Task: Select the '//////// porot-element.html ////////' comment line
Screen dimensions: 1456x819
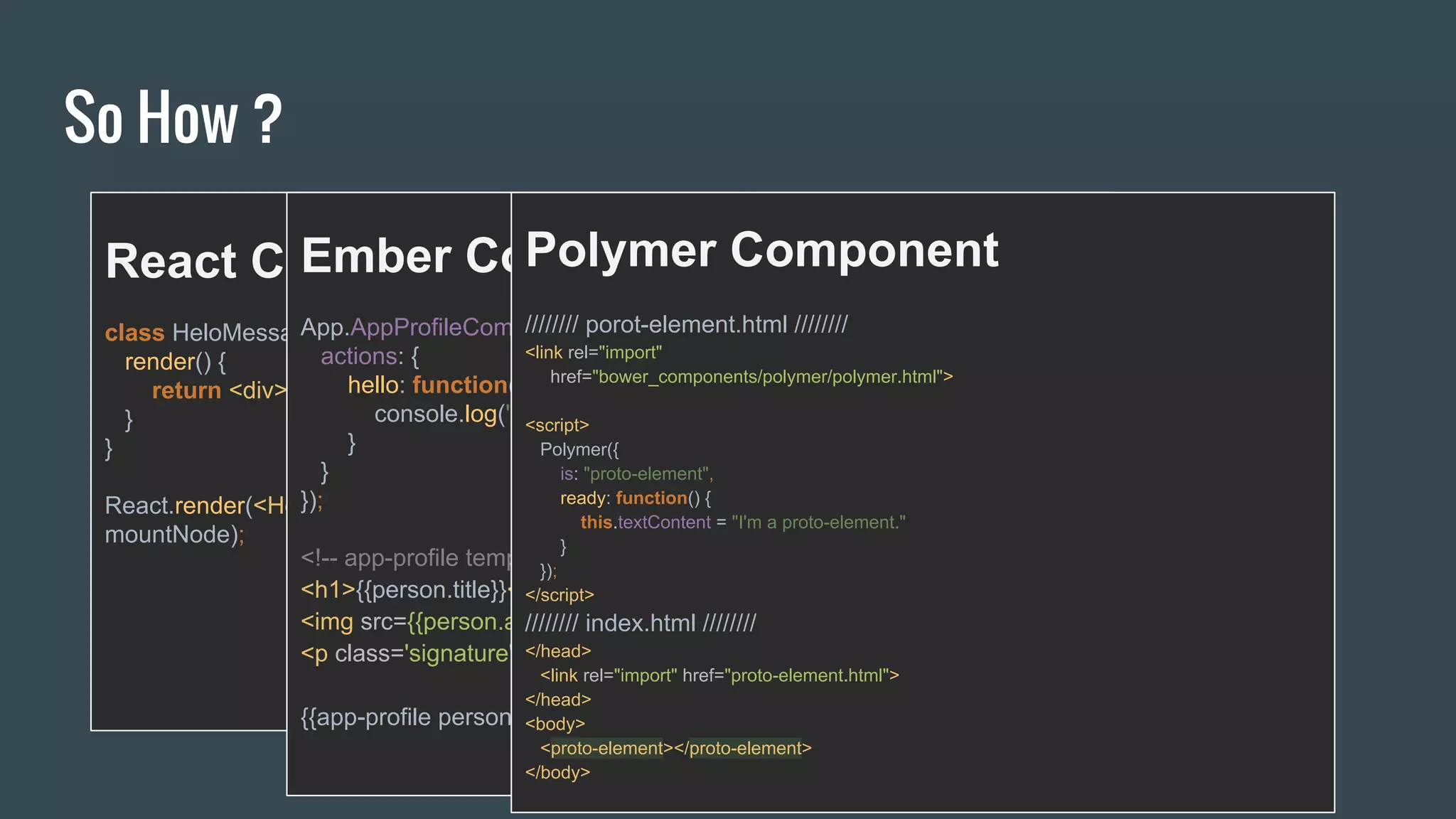Action: (687, 325)
